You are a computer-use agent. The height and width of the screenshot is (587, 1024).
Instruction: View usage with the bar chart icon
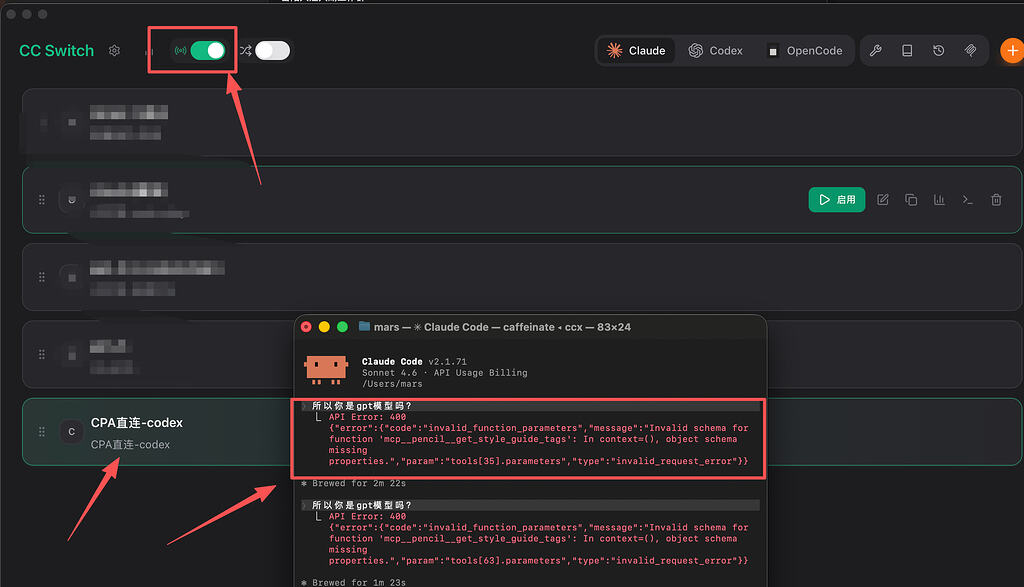[x=939, y=200]
